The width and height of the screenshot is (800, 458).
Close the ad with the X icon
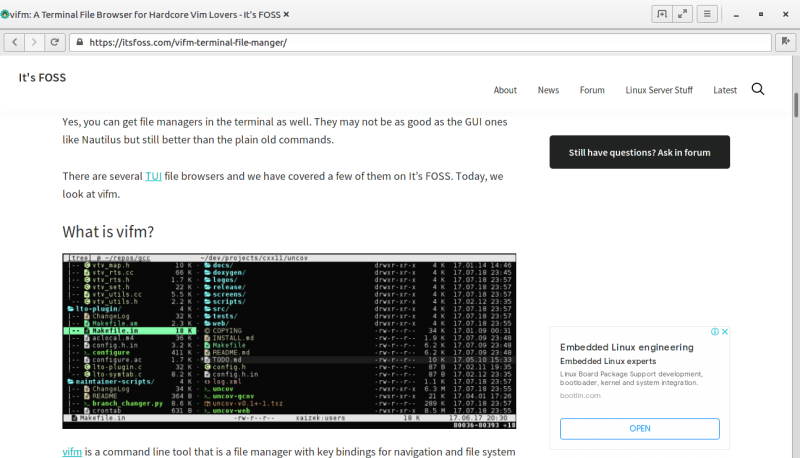click(725, 332)
